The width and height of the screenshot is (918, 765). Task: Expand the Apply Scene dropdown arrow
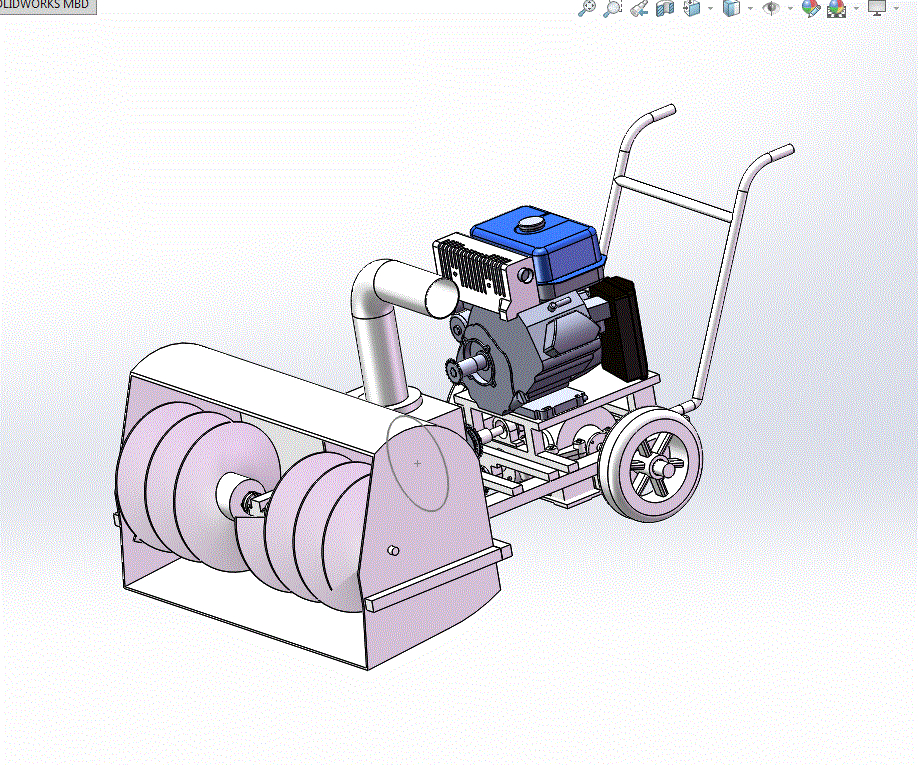click(x=856, y=8)
